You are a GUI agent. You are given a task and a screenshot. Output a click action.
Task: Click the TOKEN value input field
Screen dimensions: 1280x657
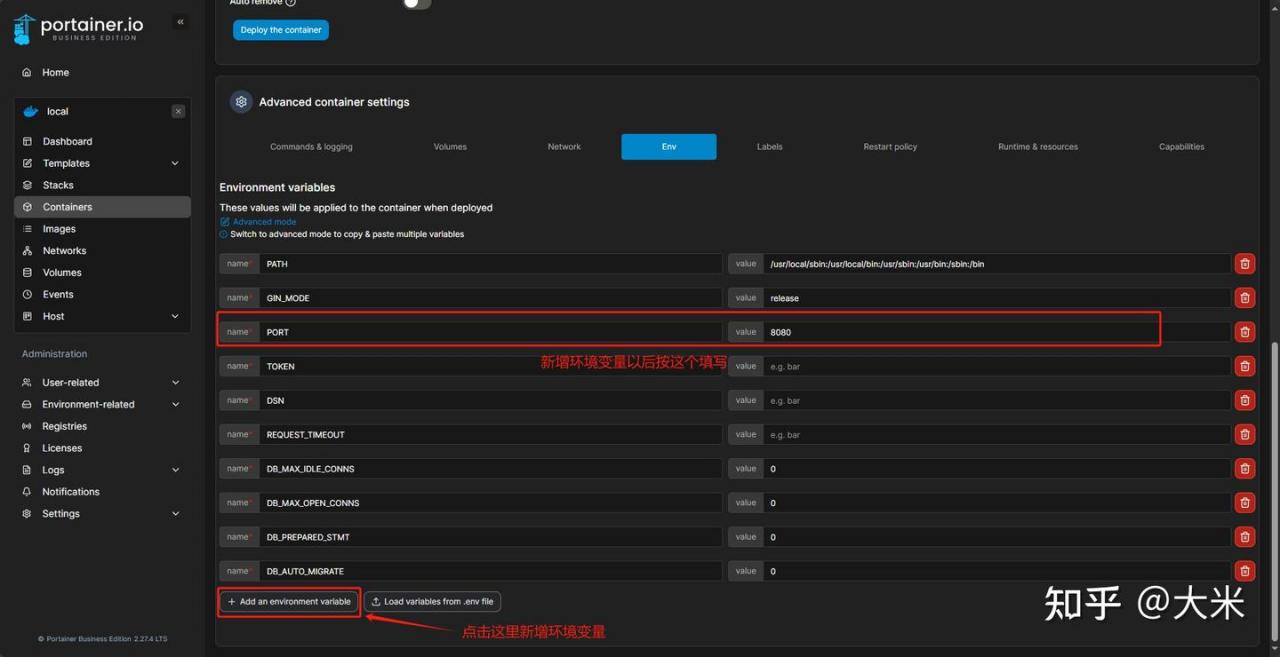pyautogui.click(x=996, y=366)
